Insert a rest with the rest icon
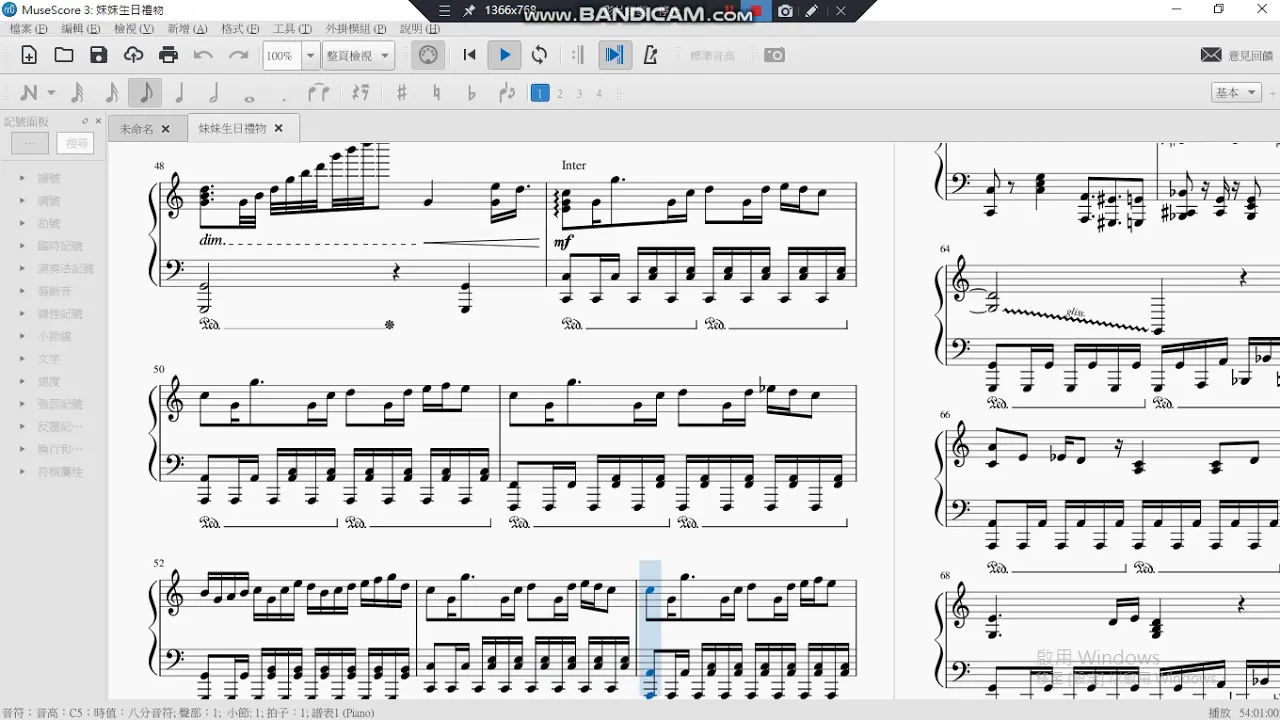1280x720 pixels. [361, 93]
